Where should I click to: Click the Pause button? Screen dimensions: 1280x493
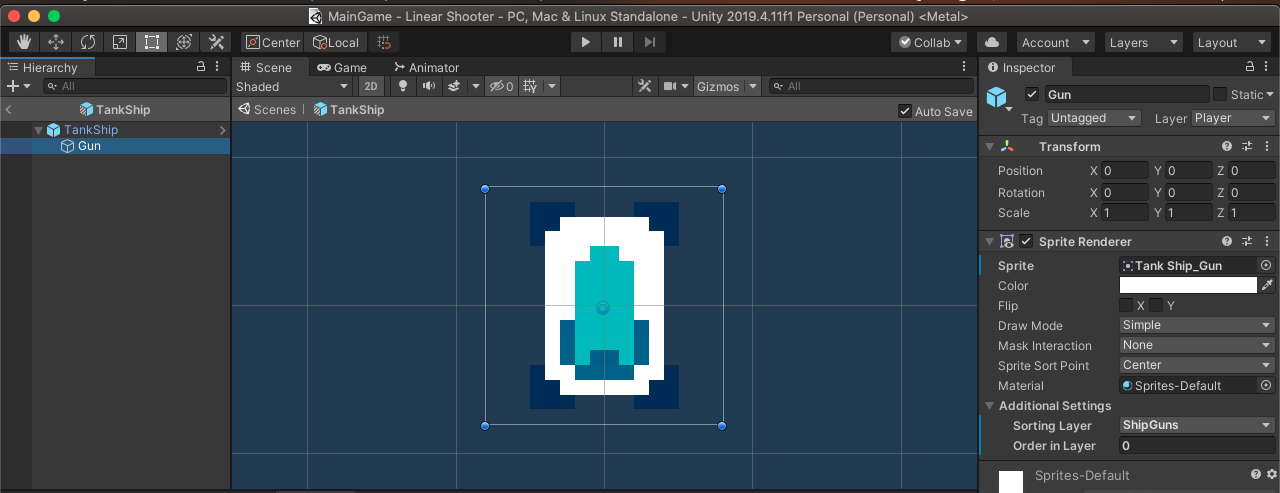coord(618,42)
